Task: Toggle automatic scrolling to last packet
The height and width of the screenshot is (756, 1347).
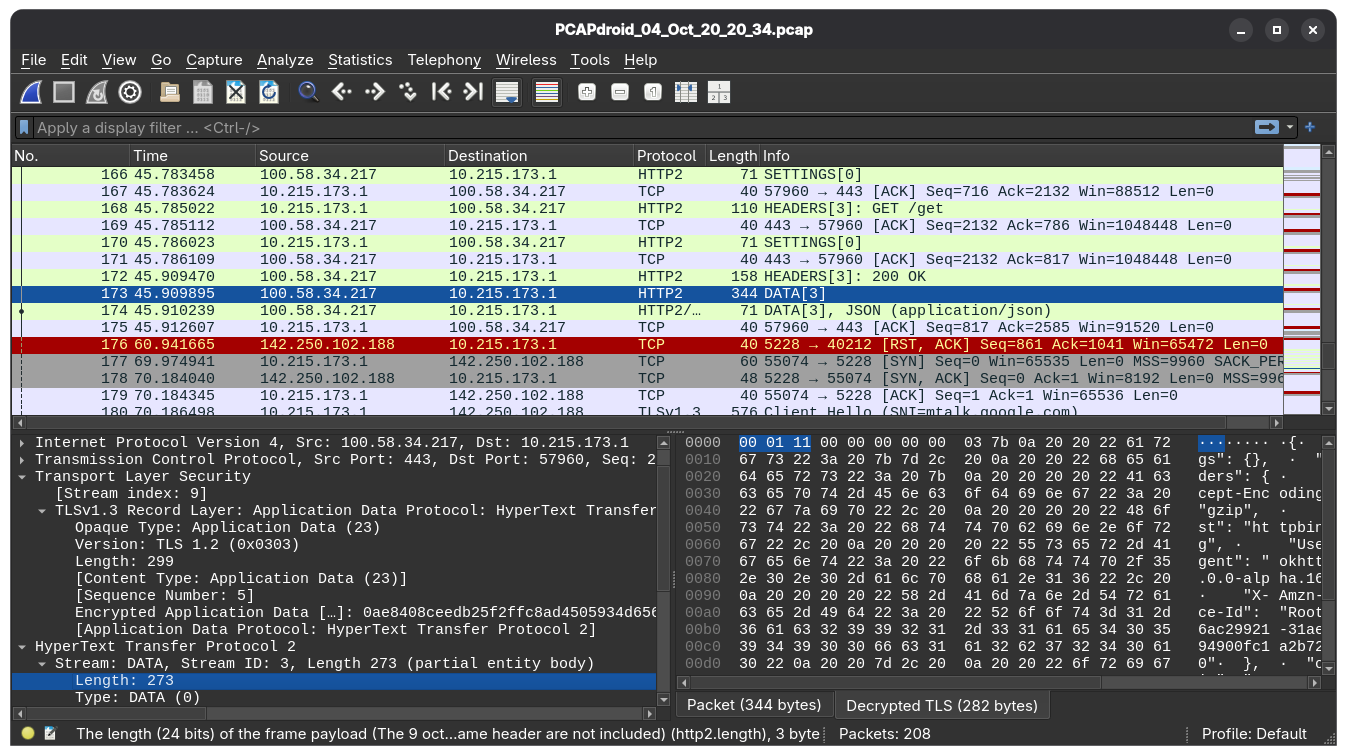Action: (x=507, y=92)
